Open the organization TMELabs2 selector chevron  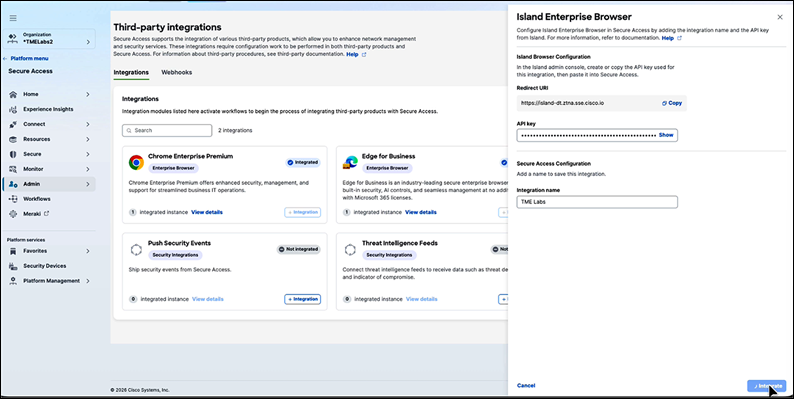[x=88, y=42]
